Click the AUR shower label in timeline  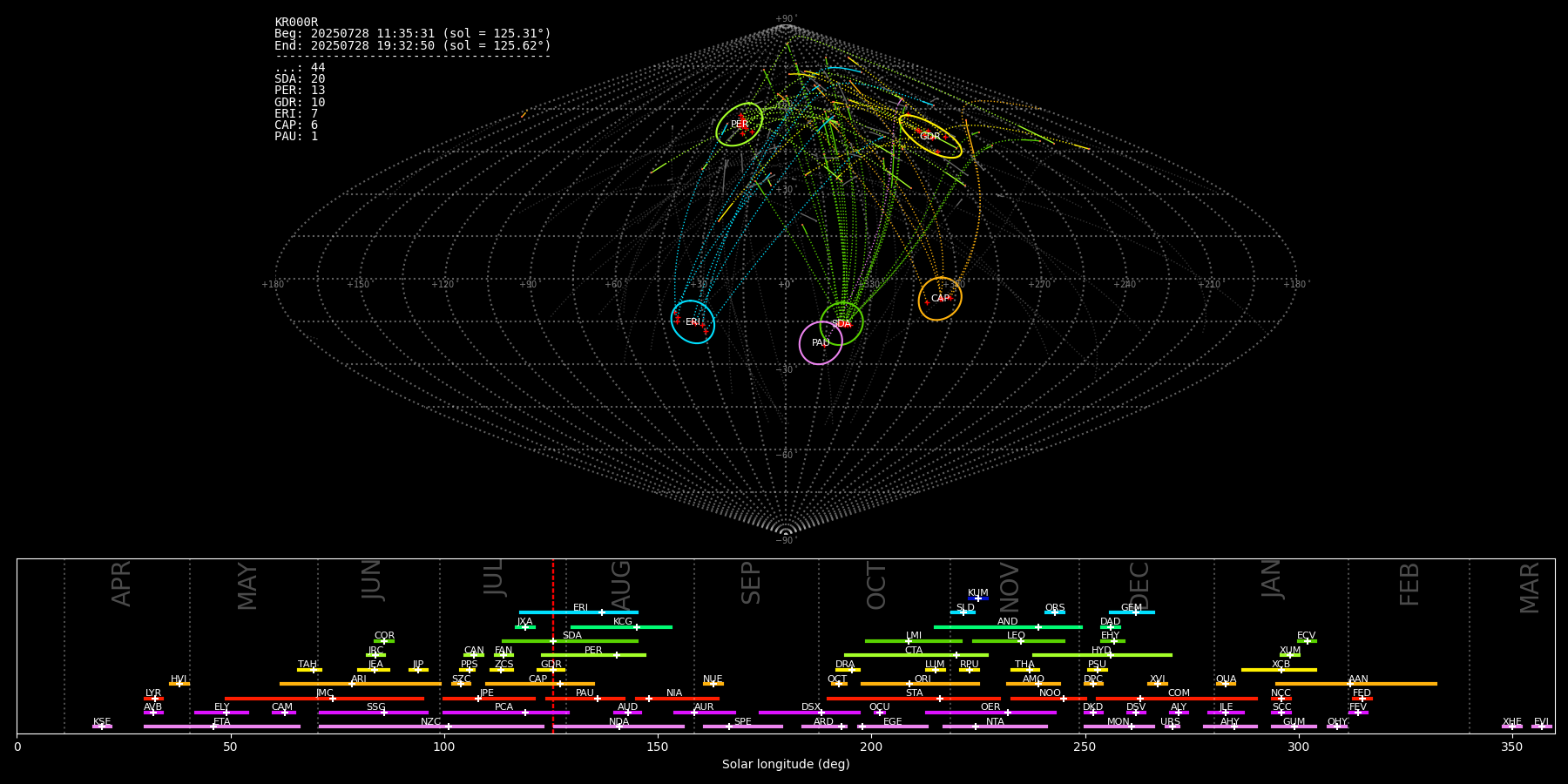(704, 706)
